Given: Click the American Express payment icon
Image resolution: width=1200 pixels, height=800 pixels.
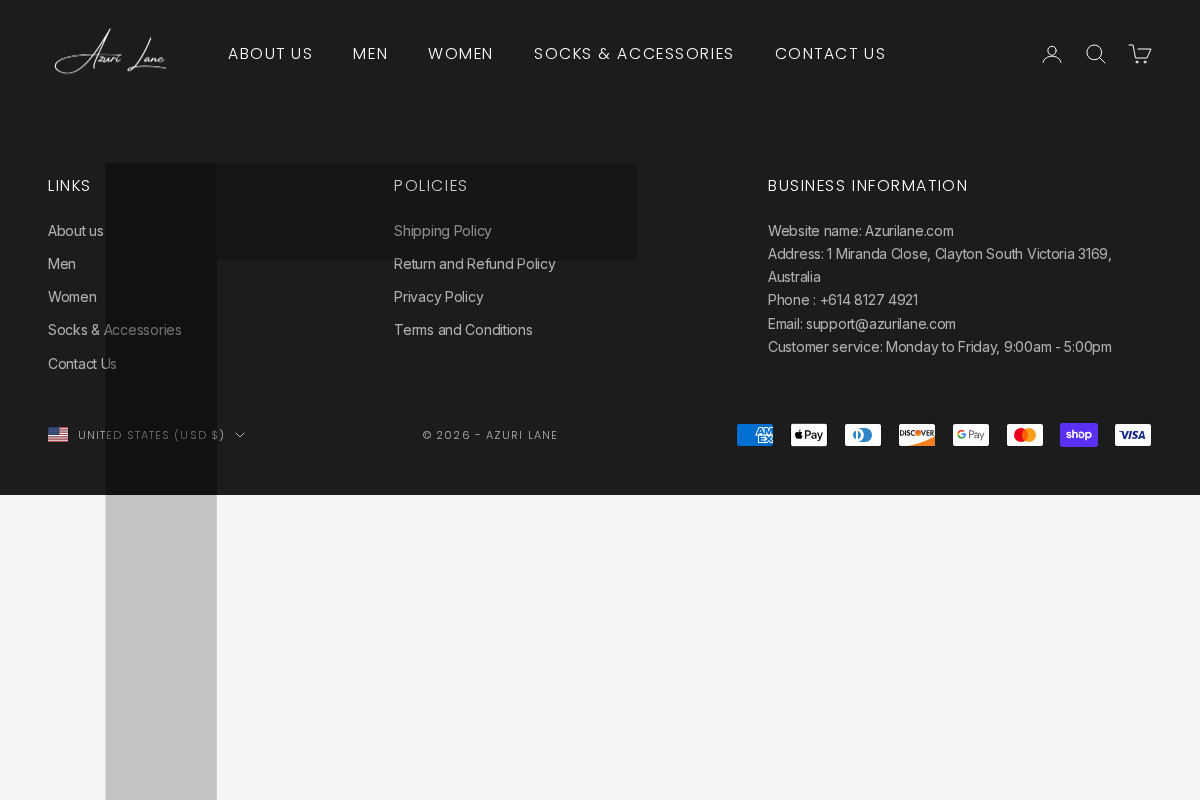Looking at the screenshot, I should point(755,435).
